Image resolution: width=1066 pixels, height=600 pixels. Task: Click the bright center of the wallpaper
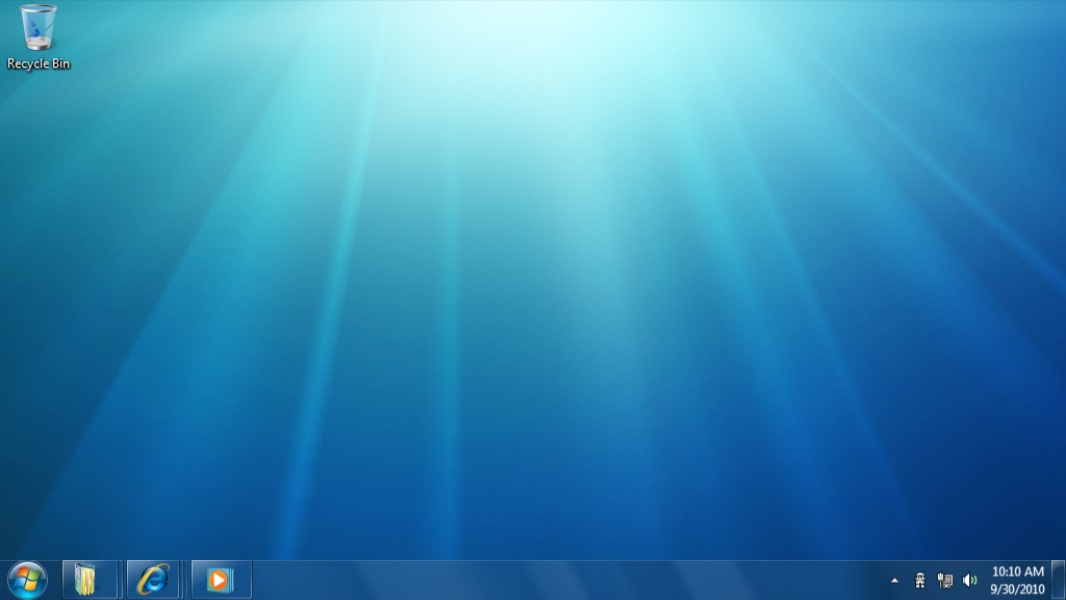tap(530, 60)
